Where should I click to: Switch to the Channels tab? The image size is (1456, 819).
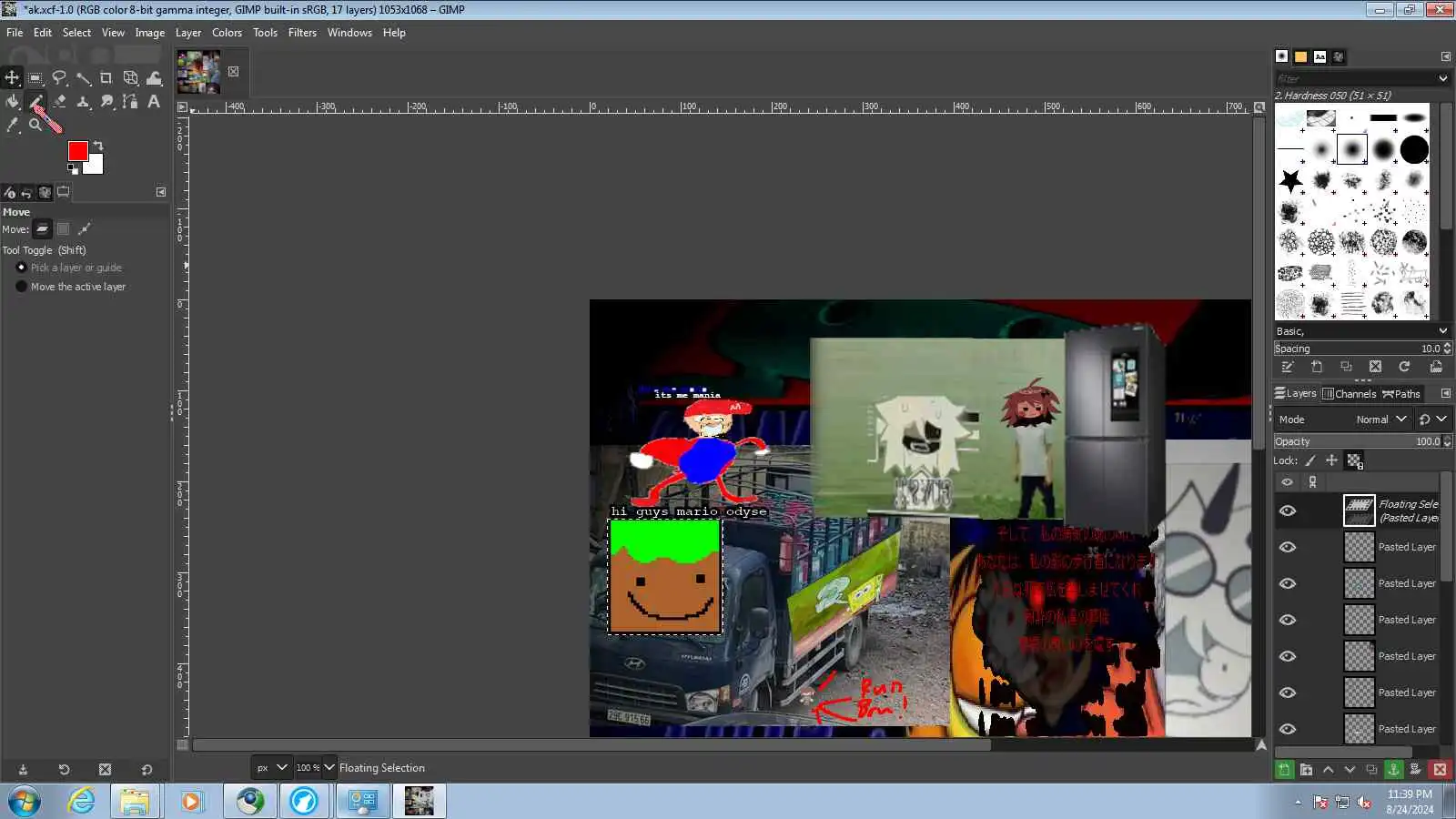click(x=1349, y=394)
